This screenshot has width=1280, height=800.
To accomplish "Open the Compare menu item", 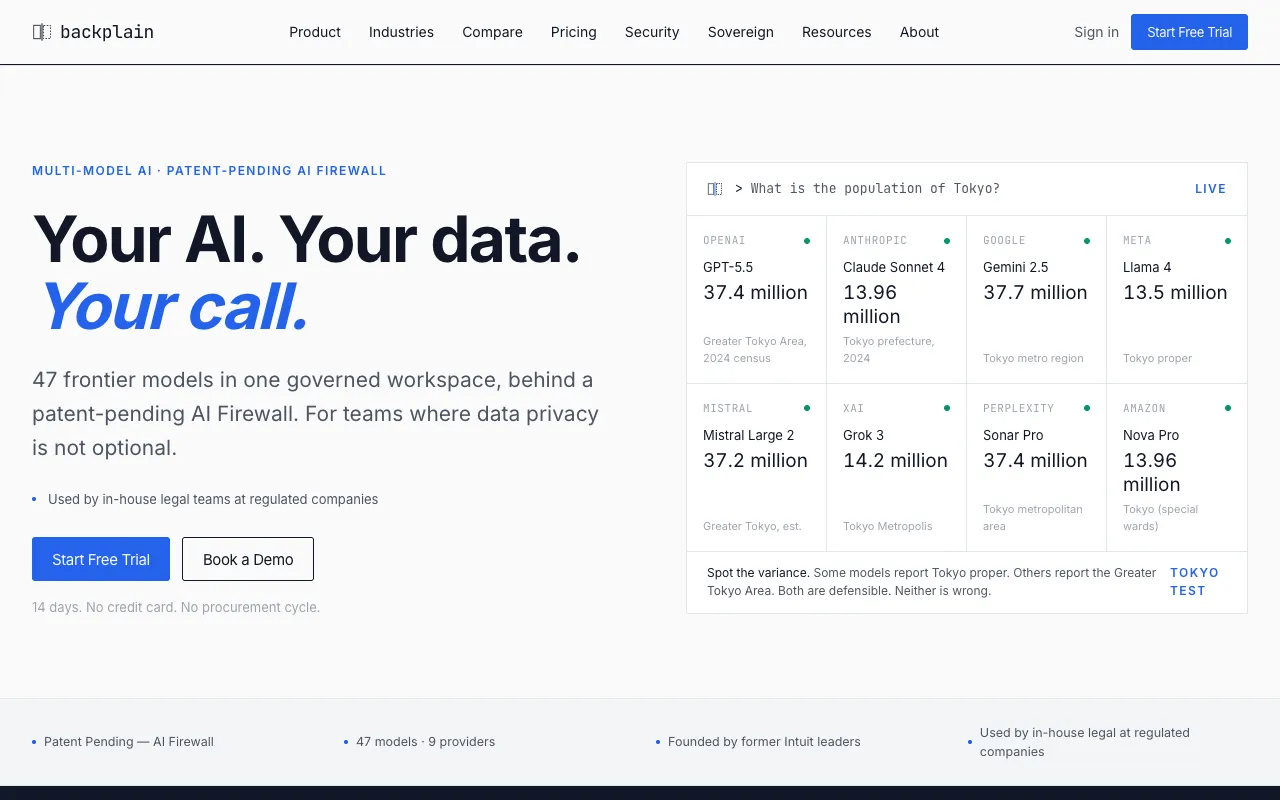I will click(492, 32).
